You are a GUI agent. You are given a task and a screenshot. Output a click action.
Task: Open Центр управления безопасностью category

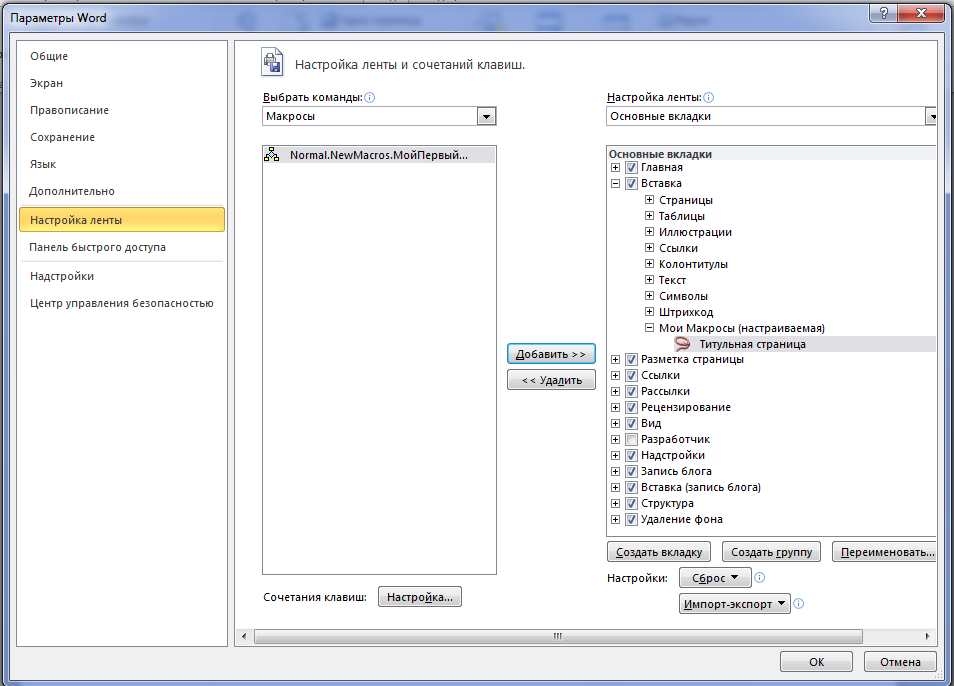pos(122,303)
